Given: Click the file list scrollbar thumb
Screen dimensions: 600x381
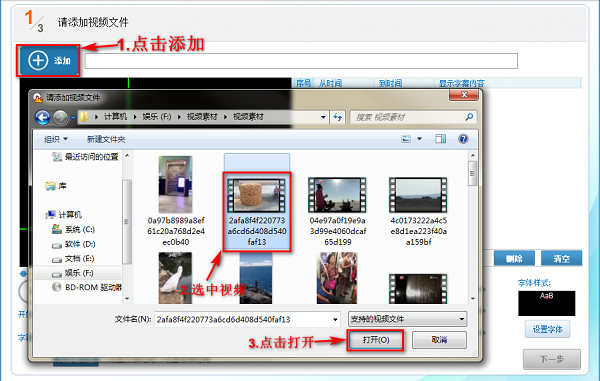Looking at the screenshot, I should [x=473, y=173].
